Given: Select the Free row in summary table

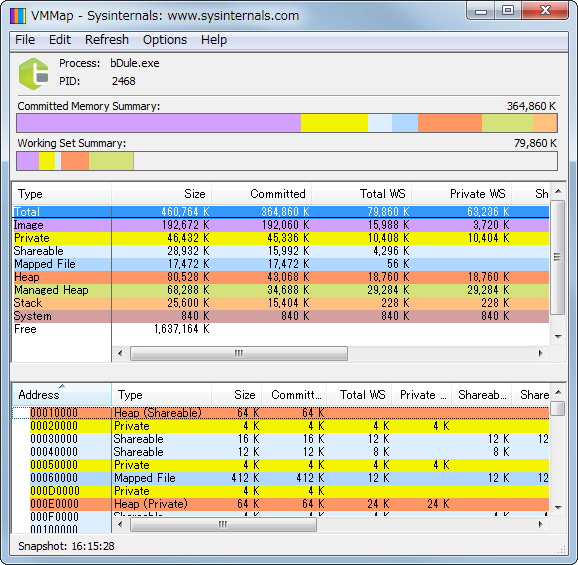Looking at the screenshot, I should pyautogui.click(x=281, y=329).
